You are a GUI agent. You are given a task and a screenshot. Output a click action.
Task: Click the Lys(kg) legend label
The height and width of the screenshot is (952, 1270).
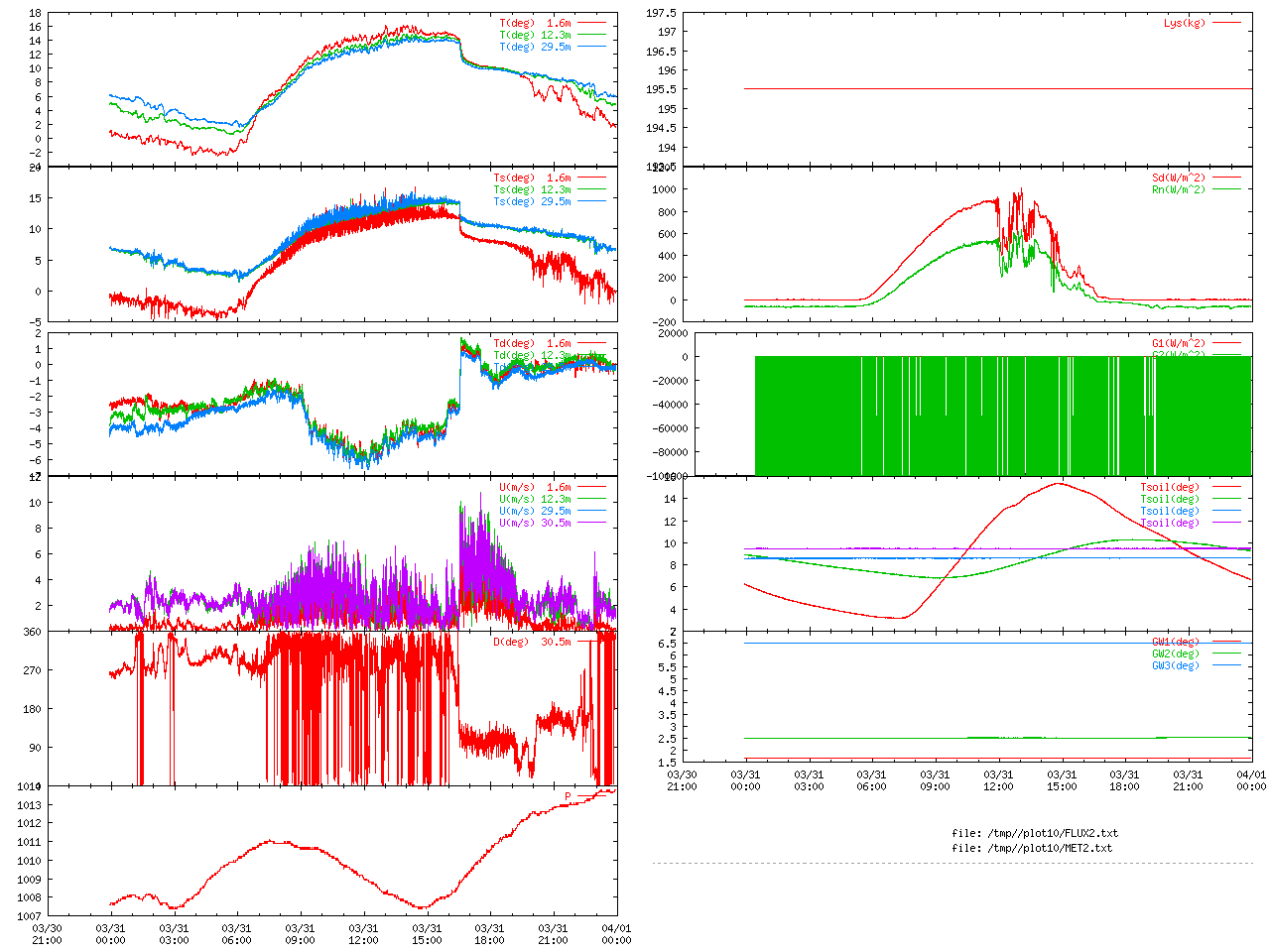click(x=1185, y=23)
